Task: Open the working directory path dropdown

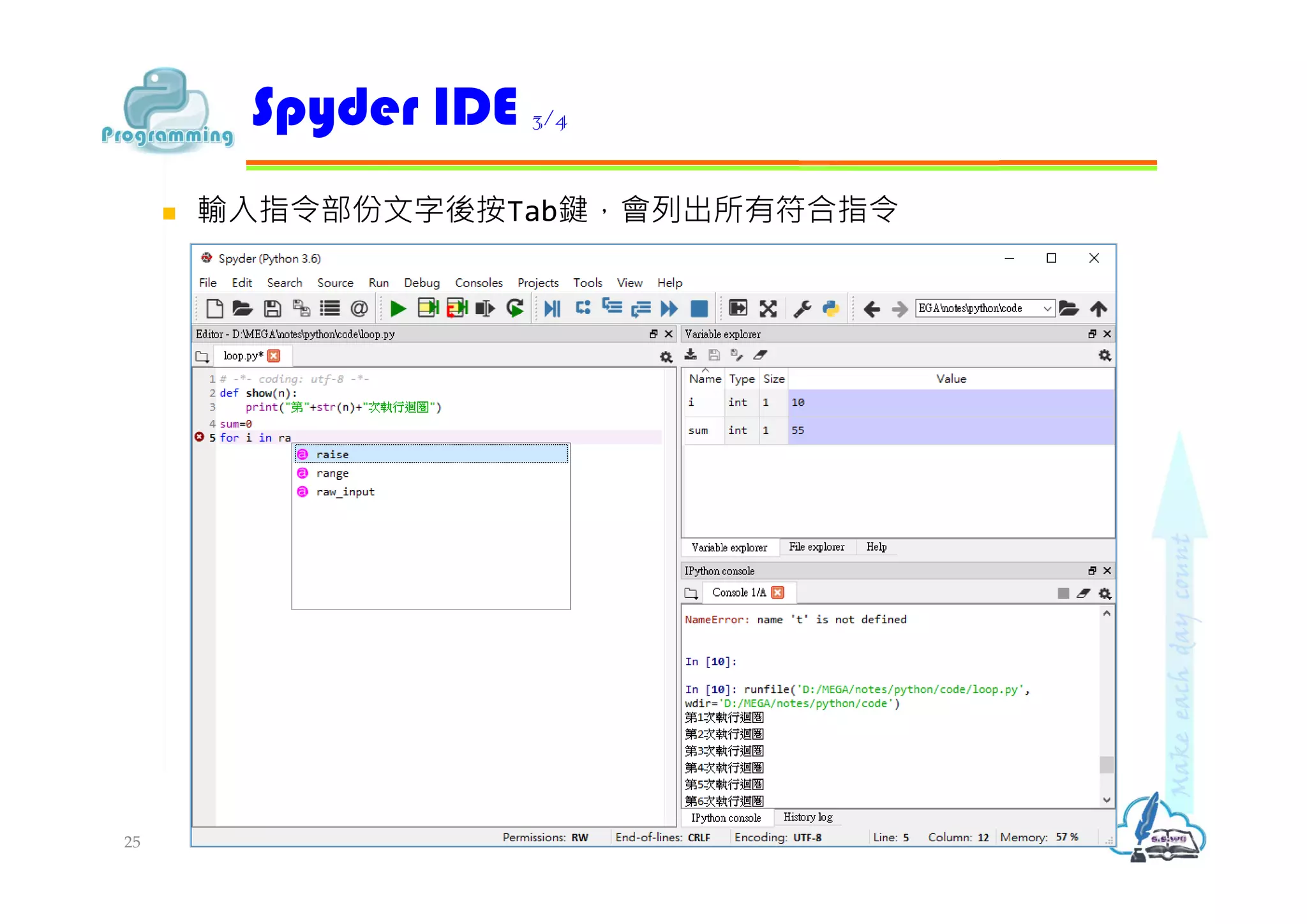Action: pos(1047,309)
